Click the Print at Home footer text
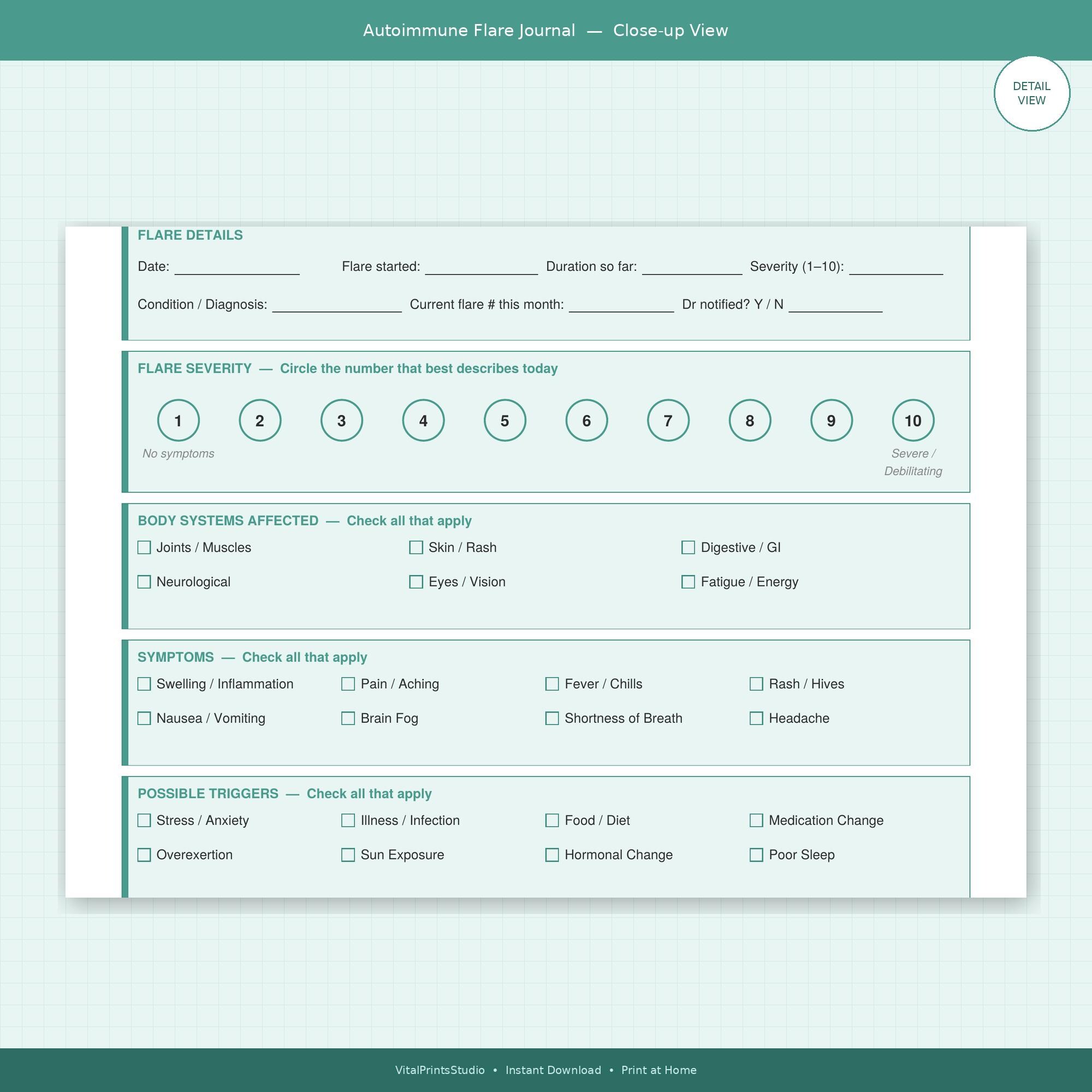This screenshot has height=1092, width=1092. (659, 1070)
